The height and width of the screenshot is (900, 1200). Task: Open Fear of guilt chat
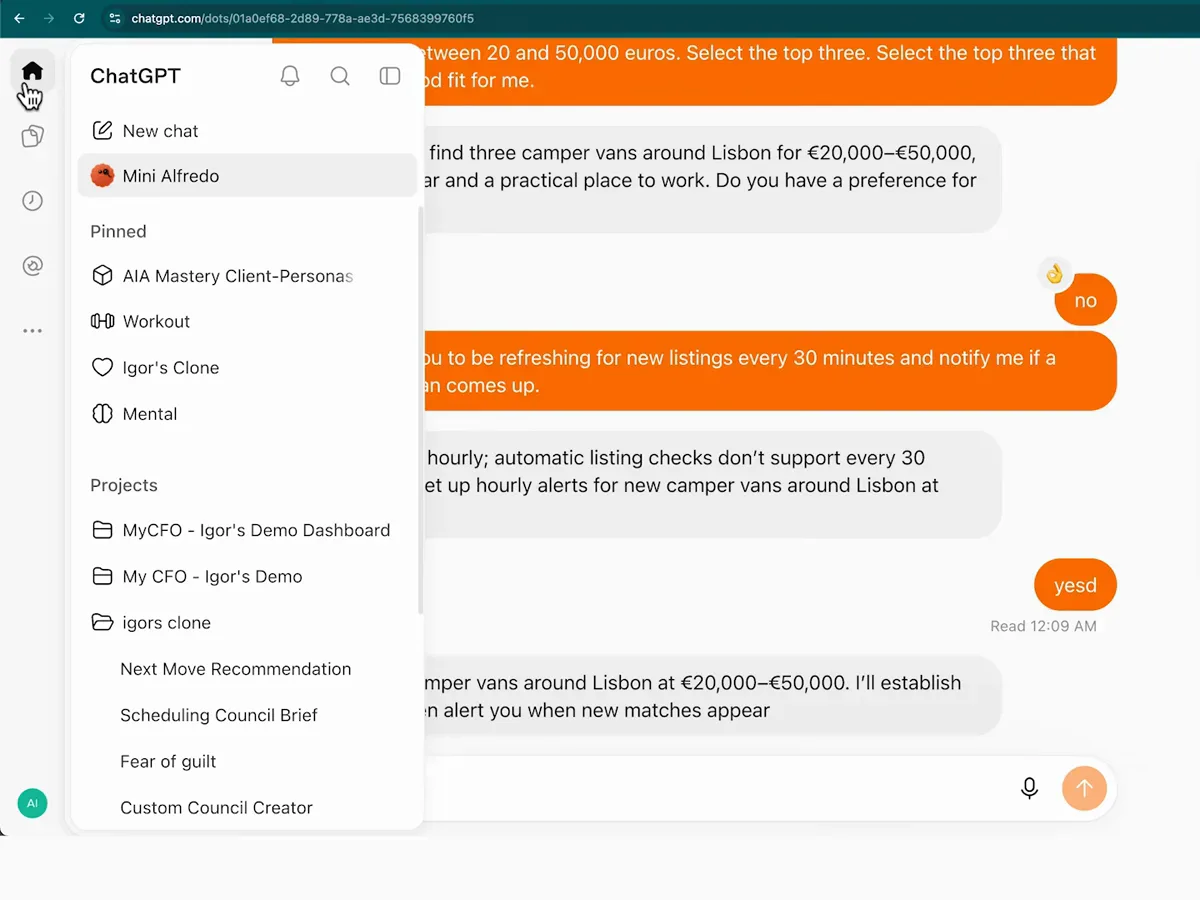pos(168,761)
